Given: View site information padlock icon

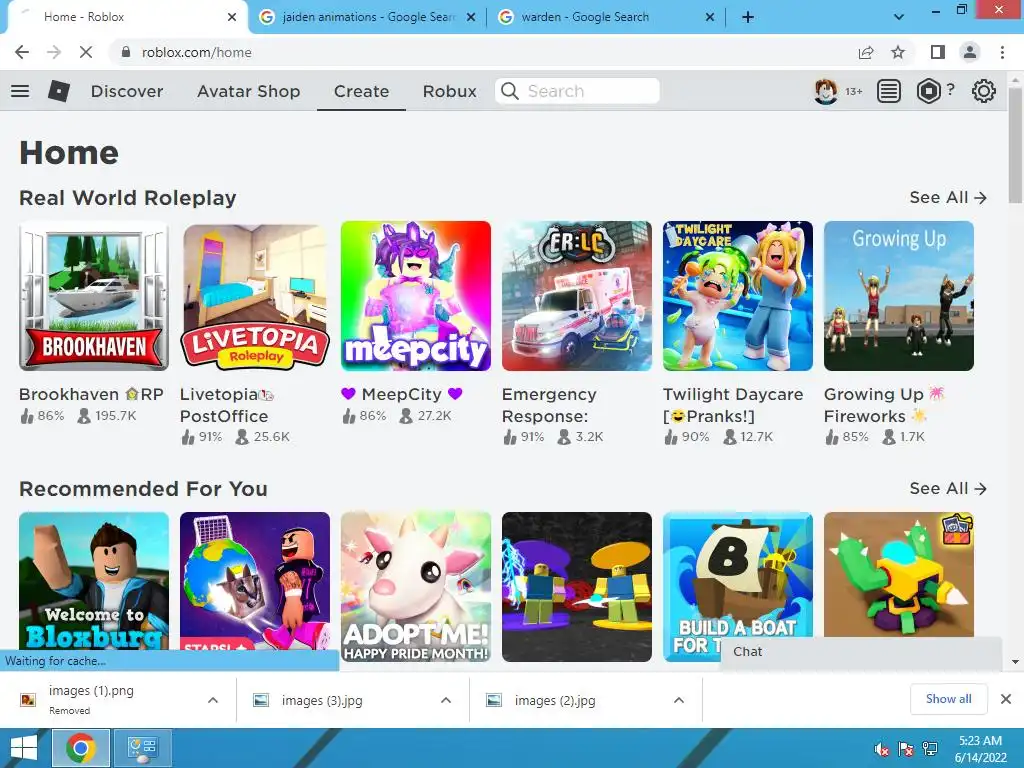Looking at the screenshot, I should pos(126,52).
